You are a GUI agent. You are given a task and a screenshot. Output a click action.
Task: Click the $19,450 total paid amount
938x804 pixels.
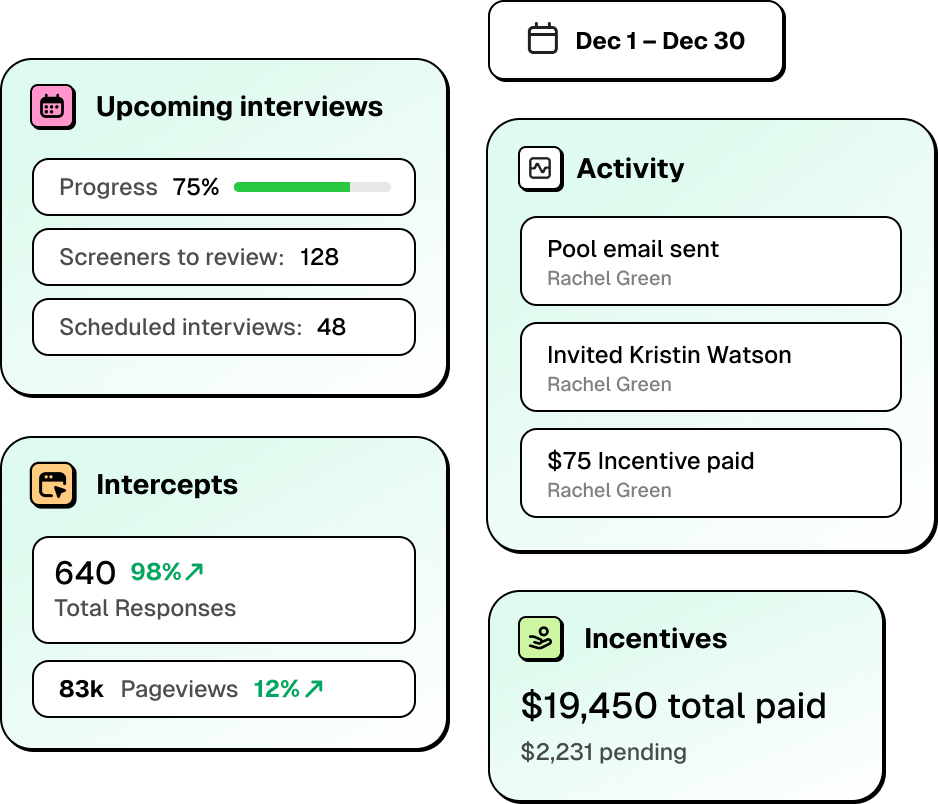pos(673,706)
